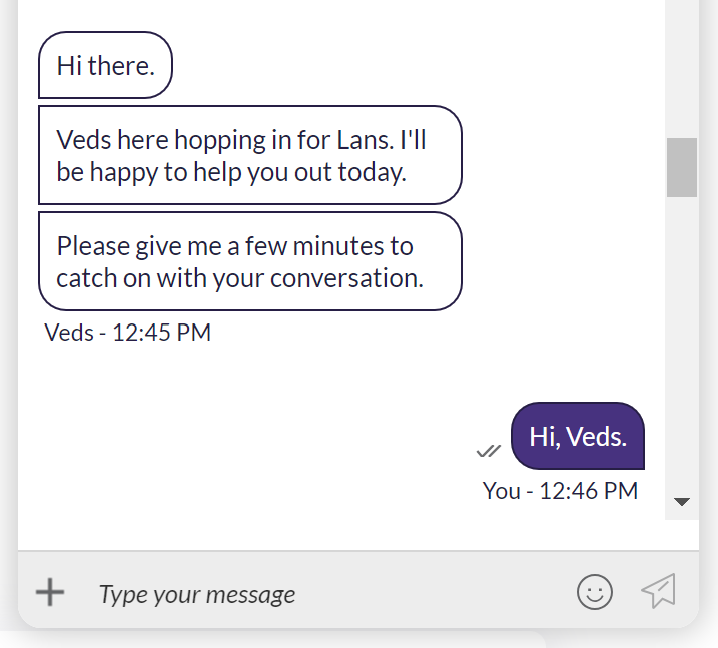Click the 'Veds - 12:45 PM' timestamp
Viewport: 718px width, 648px height.
[128, 333]
